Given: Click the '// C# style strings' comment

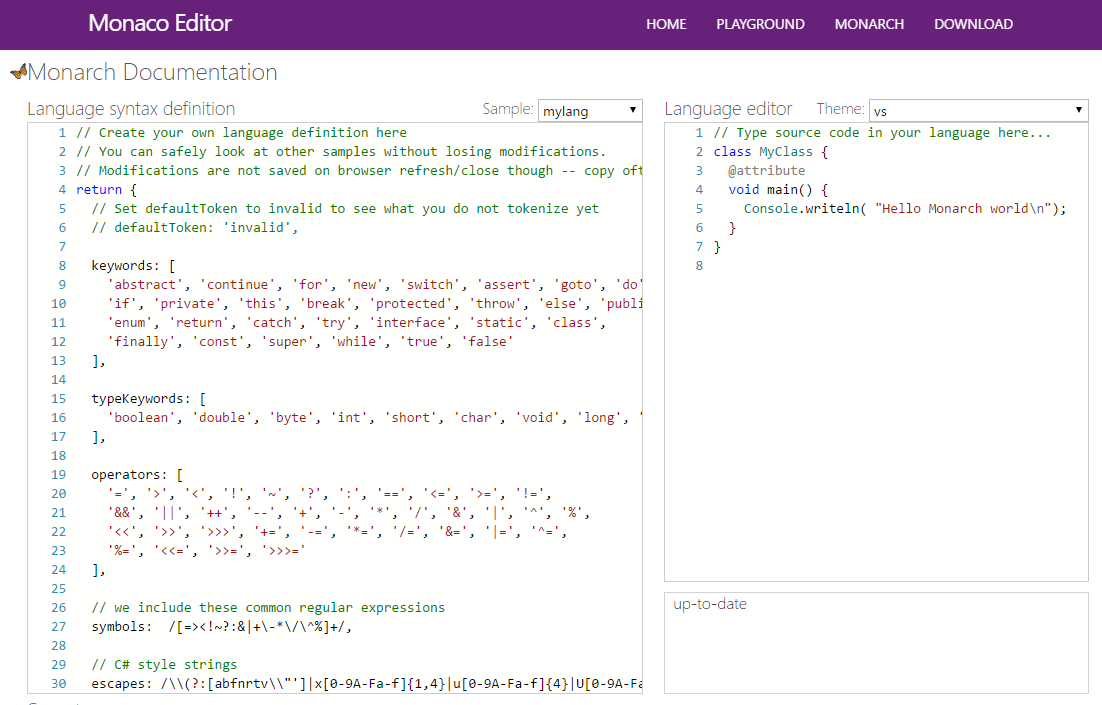Looking at the screenshot, I should click(164, 664).
